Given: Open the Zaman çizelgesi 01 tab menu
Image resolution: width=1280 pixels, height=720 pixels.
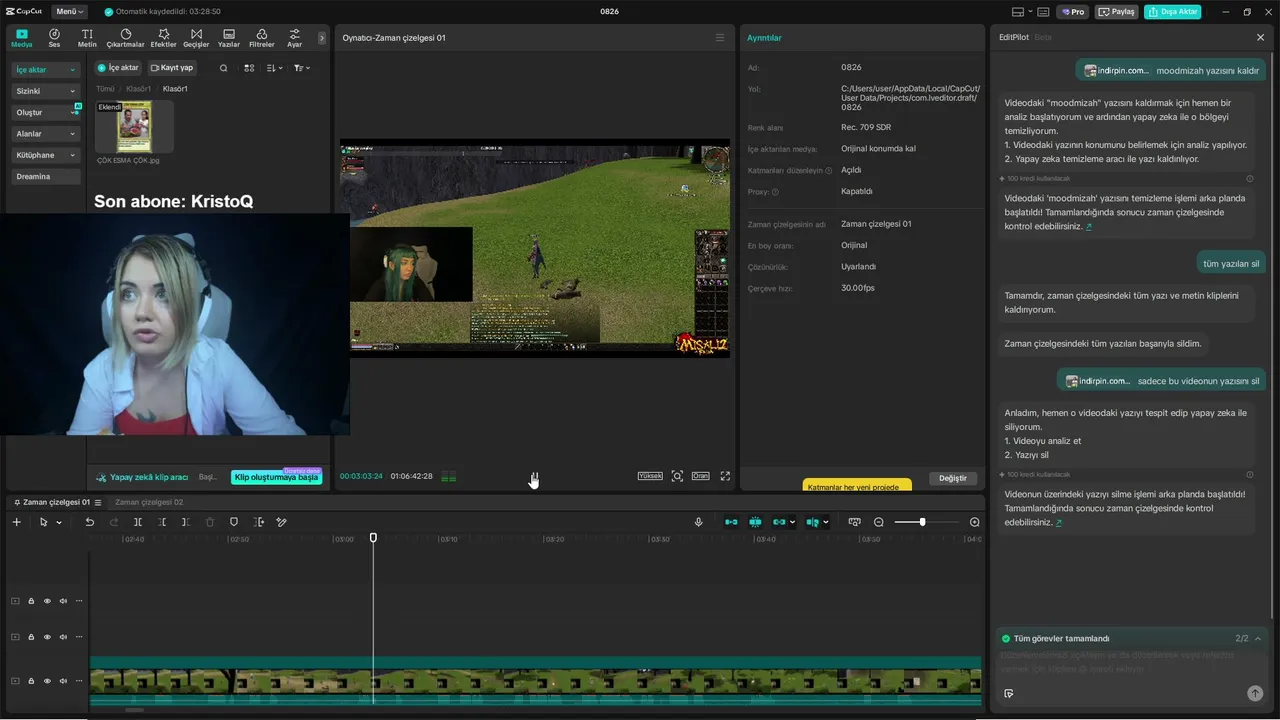Looking at the screenshot, I should (x=98, y=502).
